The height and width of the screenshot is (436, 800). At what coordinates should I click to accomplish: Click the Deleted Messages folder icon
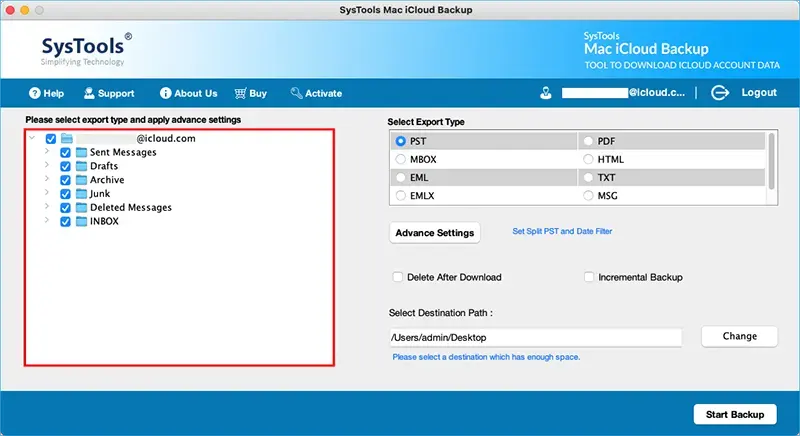tap(82, 208)
